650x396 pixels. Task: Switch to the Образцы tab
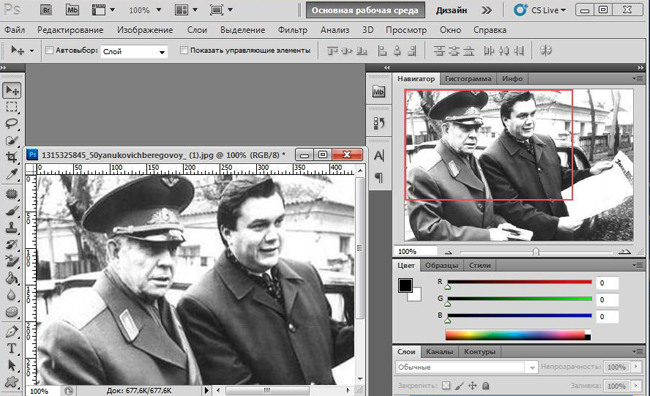pyautogui.click(x=441, y=265)
